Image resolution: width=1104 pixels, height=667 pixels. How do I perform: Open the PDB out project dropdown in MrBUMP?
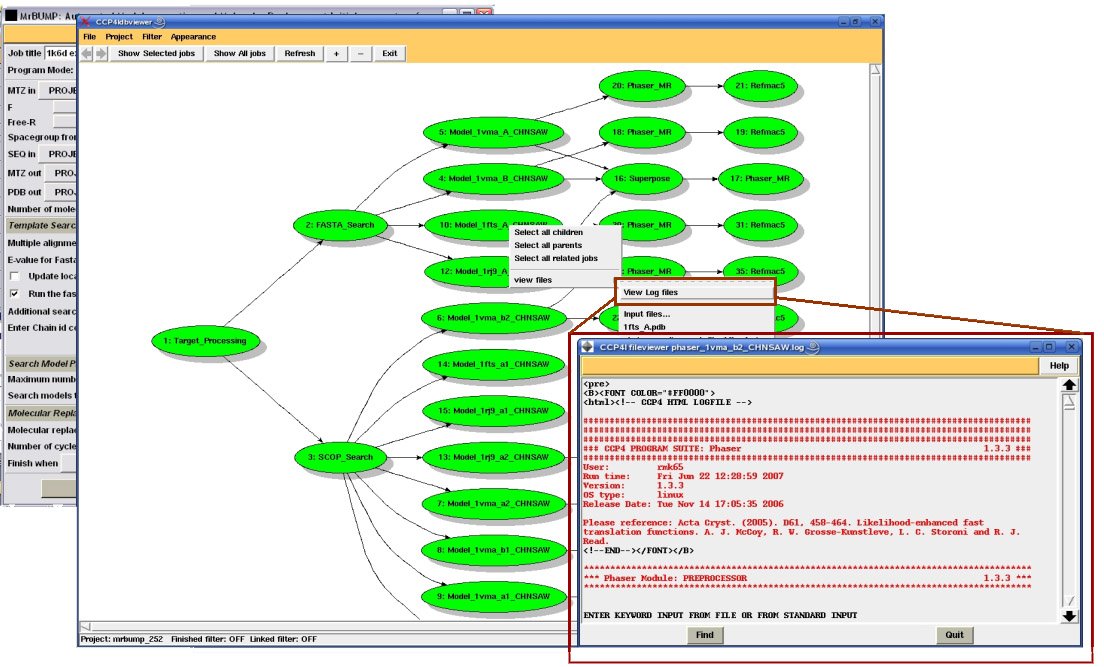point(61,192)
